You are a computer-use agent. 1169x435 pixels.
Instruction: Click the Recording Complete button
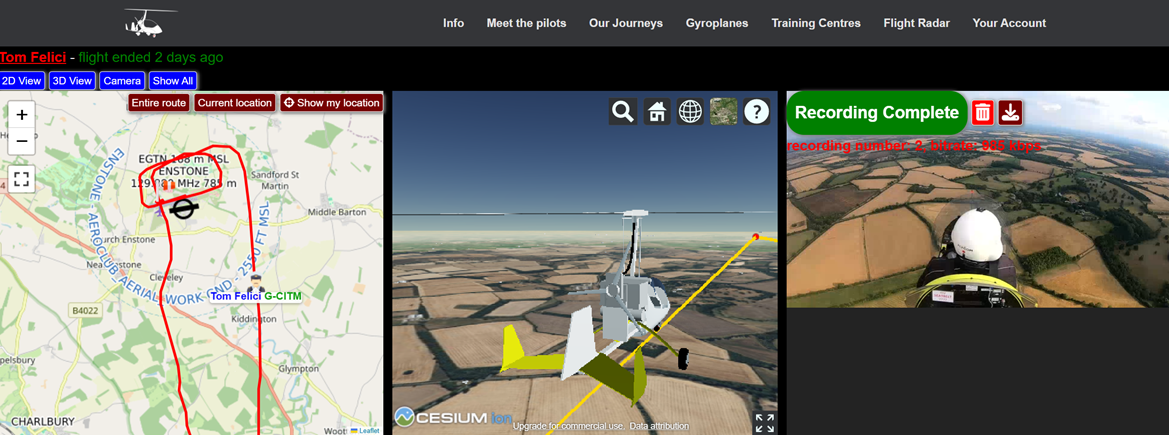coord(877,113)
